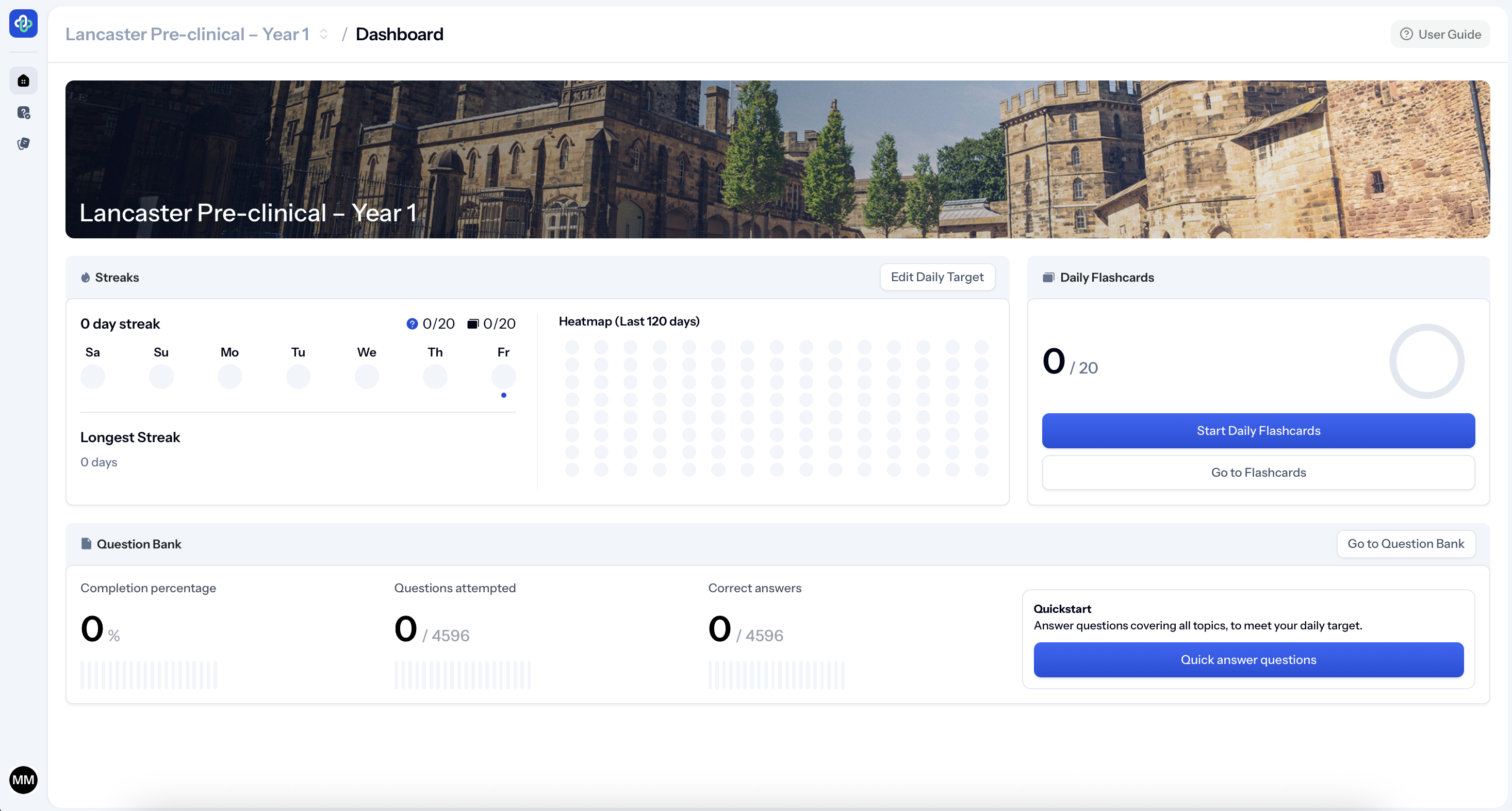The image size is (1512, 811).
Task: Open the Flashcards sidebar icon
Action: click(x=24, y=143)
